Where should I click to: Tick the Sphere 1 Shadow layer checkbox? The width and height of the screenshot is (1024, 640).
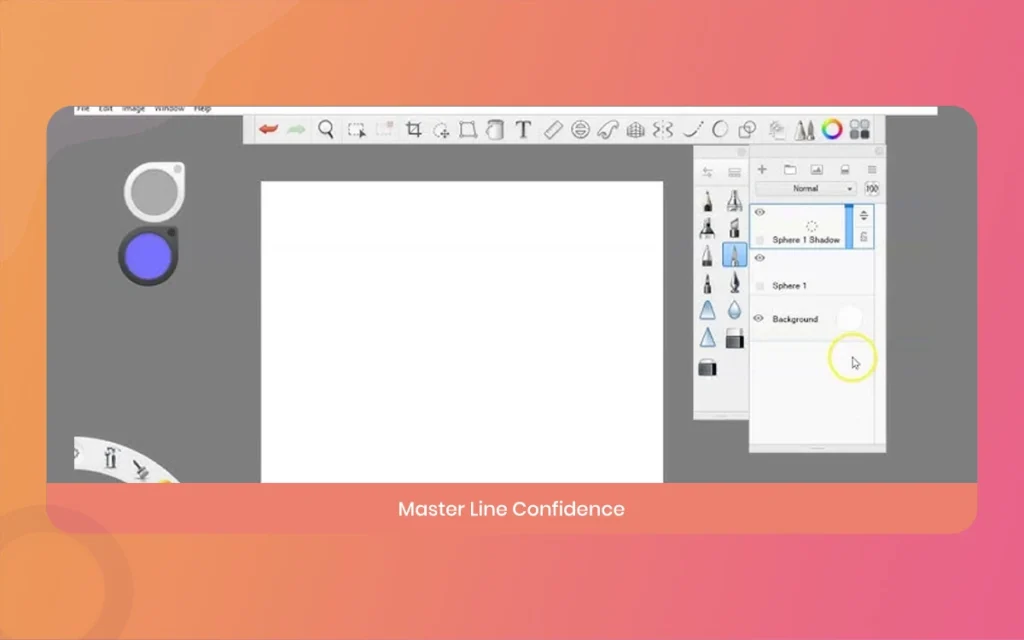[760, 240]
